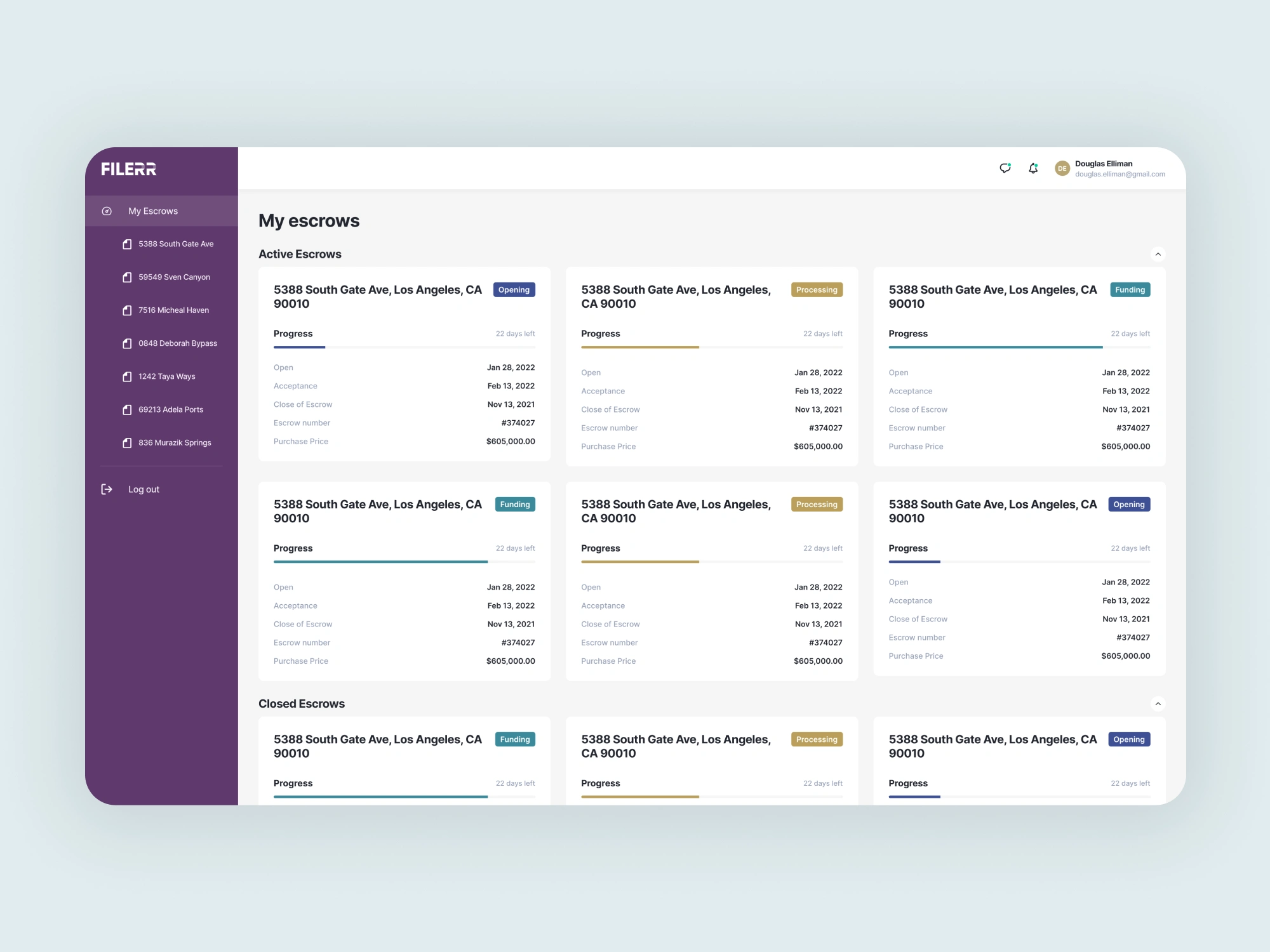
Task: Click the Log out link
Action: click(144, 489)
